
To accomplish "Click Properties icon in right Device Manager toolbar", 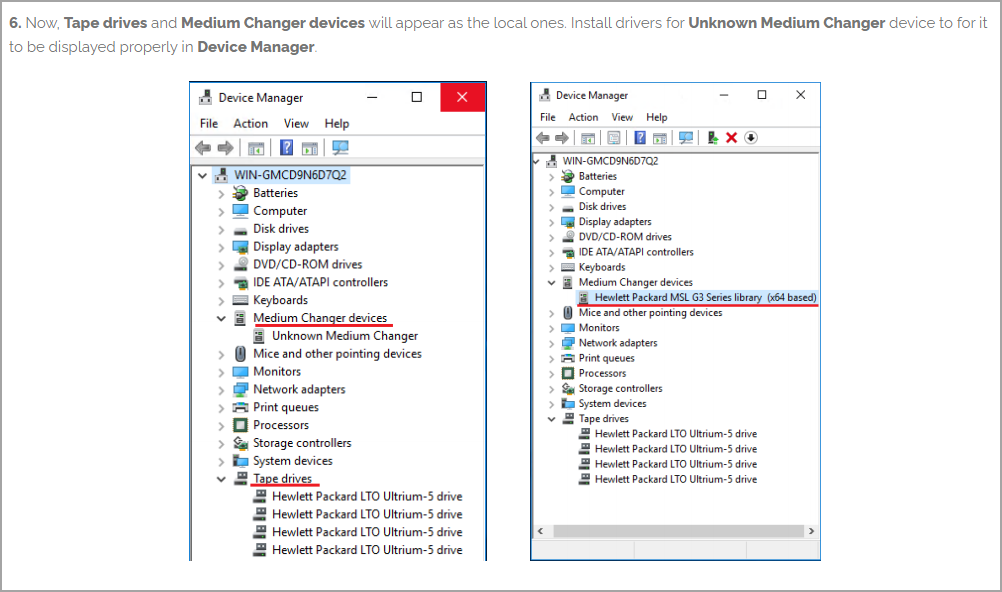I will [x=613, y=137].
